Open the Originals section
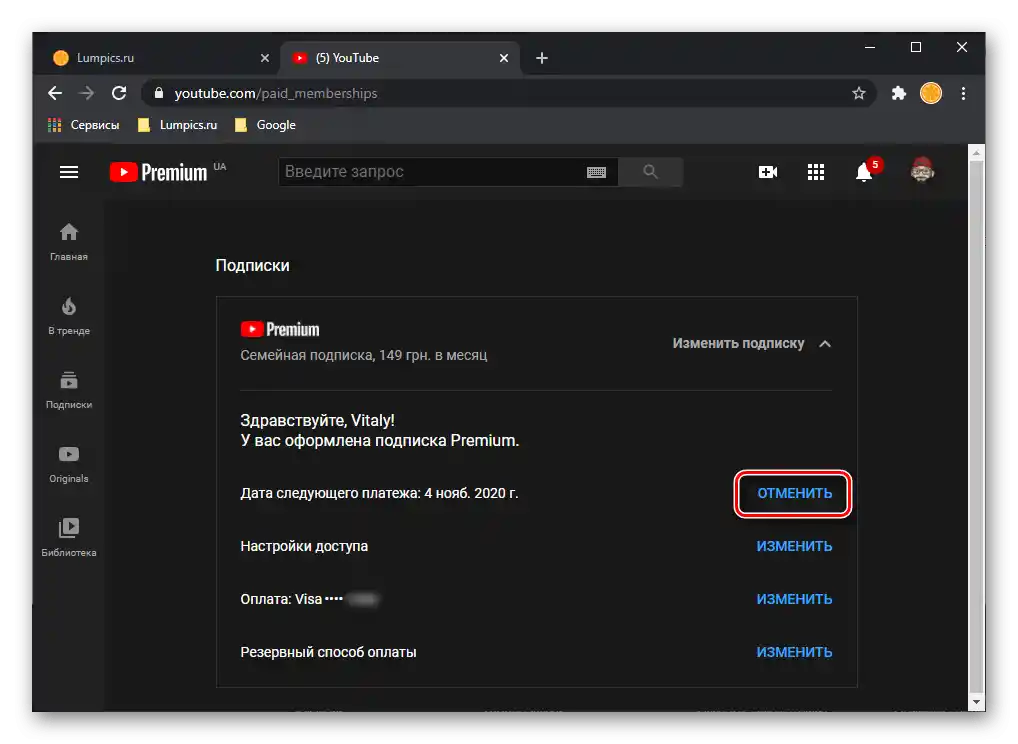The image size is (1018, 744). [x=68, y=462]
